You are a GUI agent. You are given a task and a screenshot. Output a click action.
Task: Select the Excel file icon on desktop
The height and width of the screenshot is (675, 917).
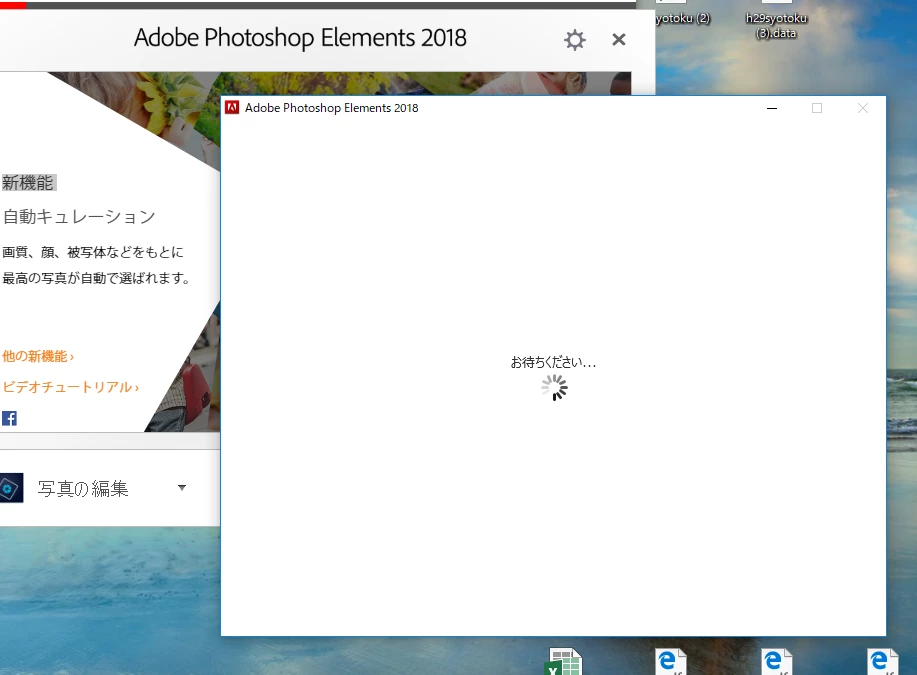(x=564, y=662)
